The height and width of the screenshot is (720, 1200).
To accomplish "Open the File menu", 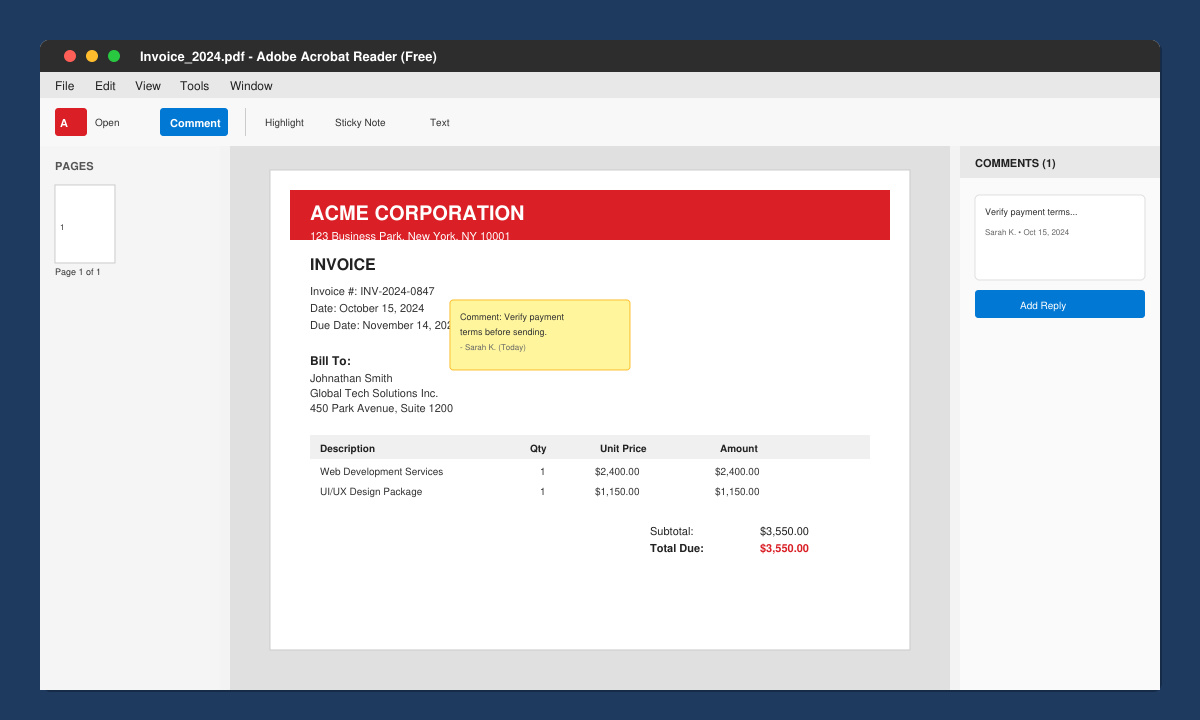I will click(65, 86).
